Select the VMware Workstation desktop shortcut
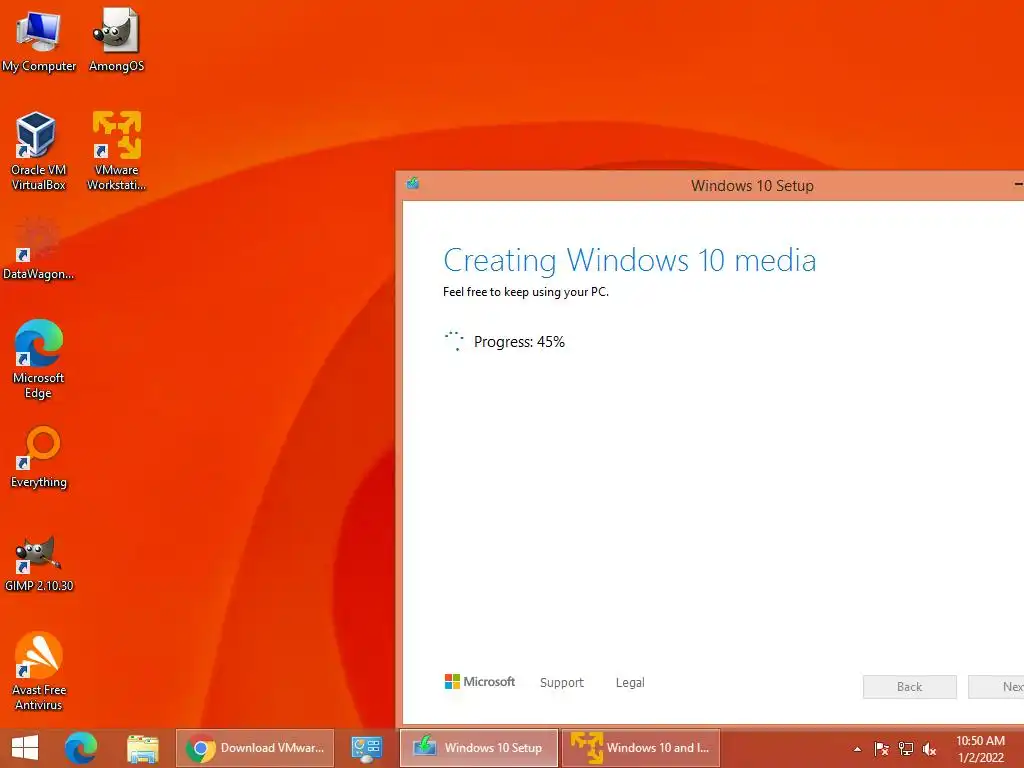This screenshot has width=1024, height=768. click(x=116, y=150)
